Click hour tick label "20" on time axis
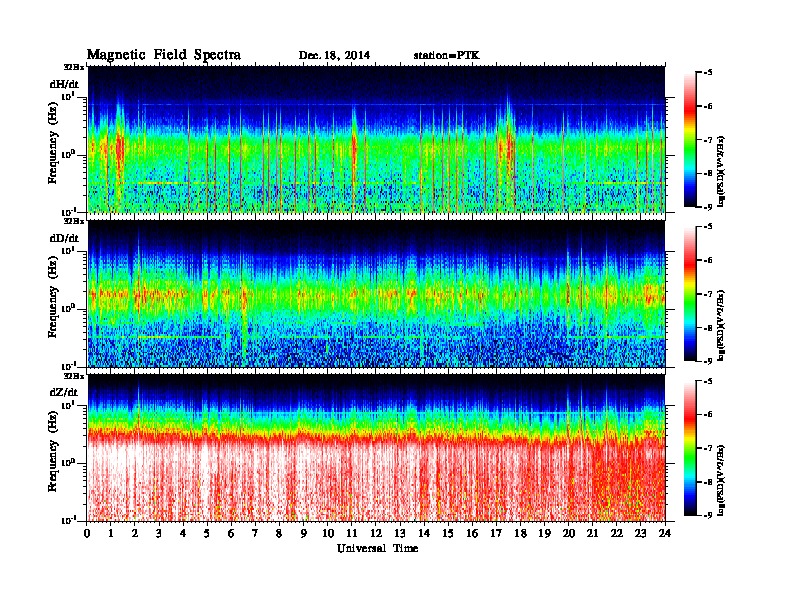The height and width of the screenshot is (612, 792). (569, 533)
